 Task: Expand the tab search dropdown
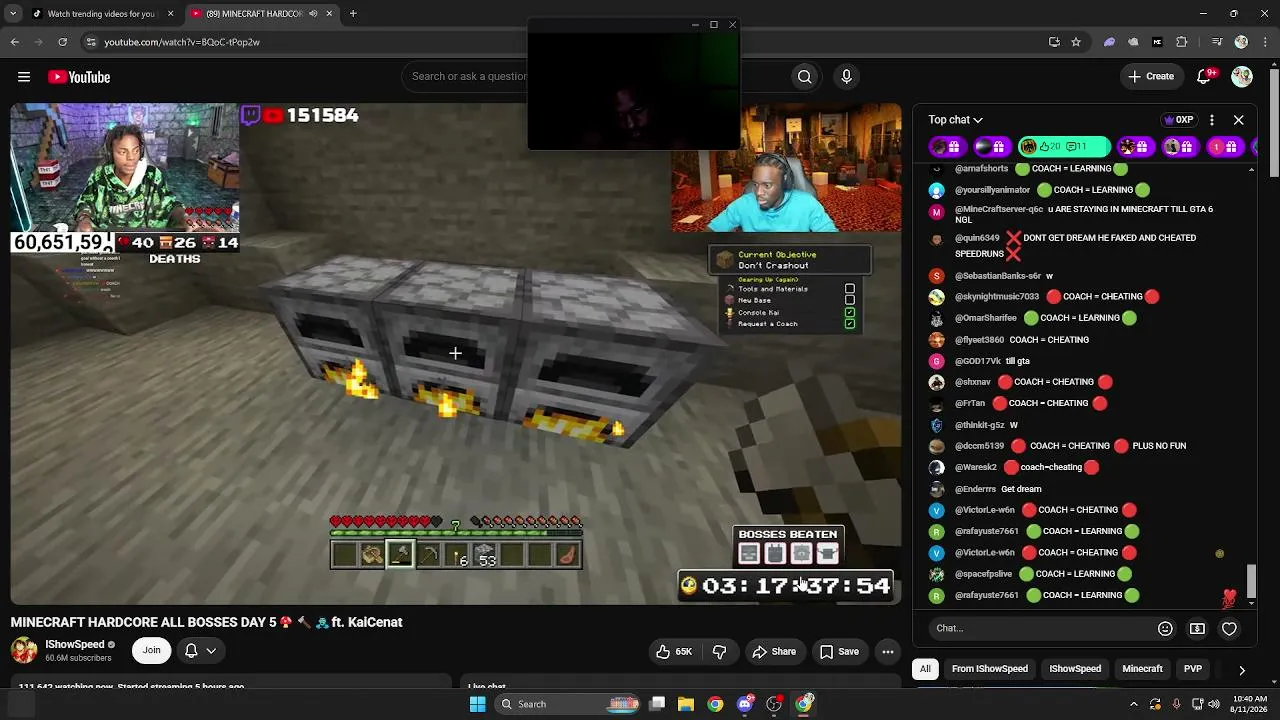pyautogui.click(x=14, y=14)
